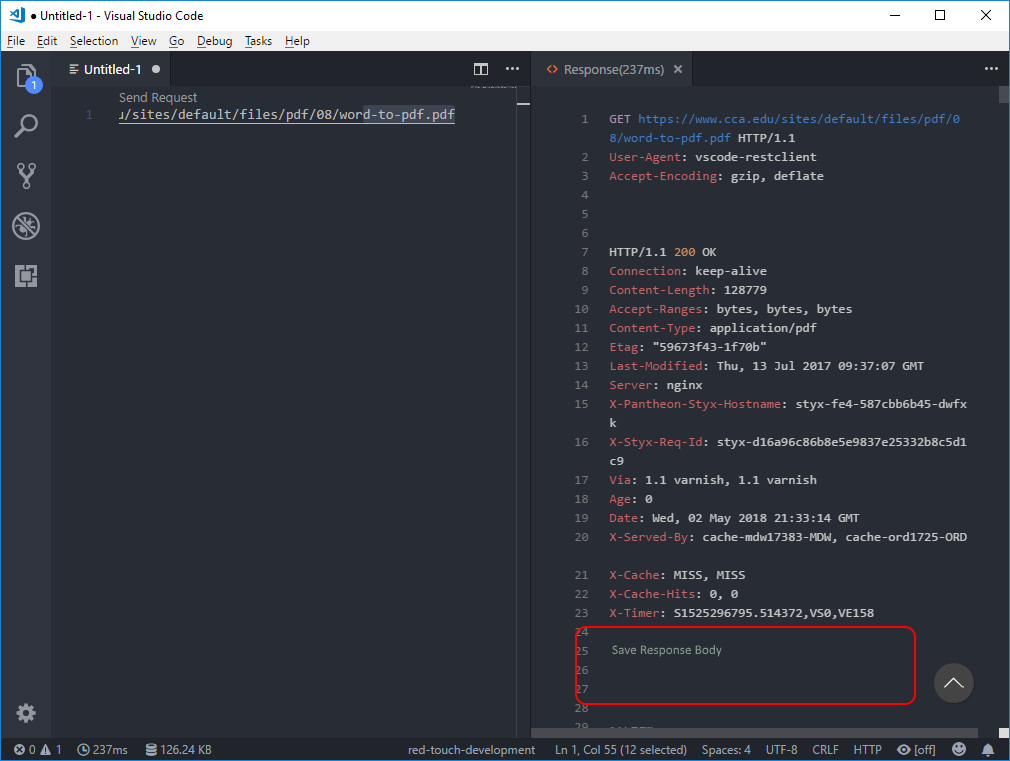Click the 126.24 KB response size item

click(178, 749)
